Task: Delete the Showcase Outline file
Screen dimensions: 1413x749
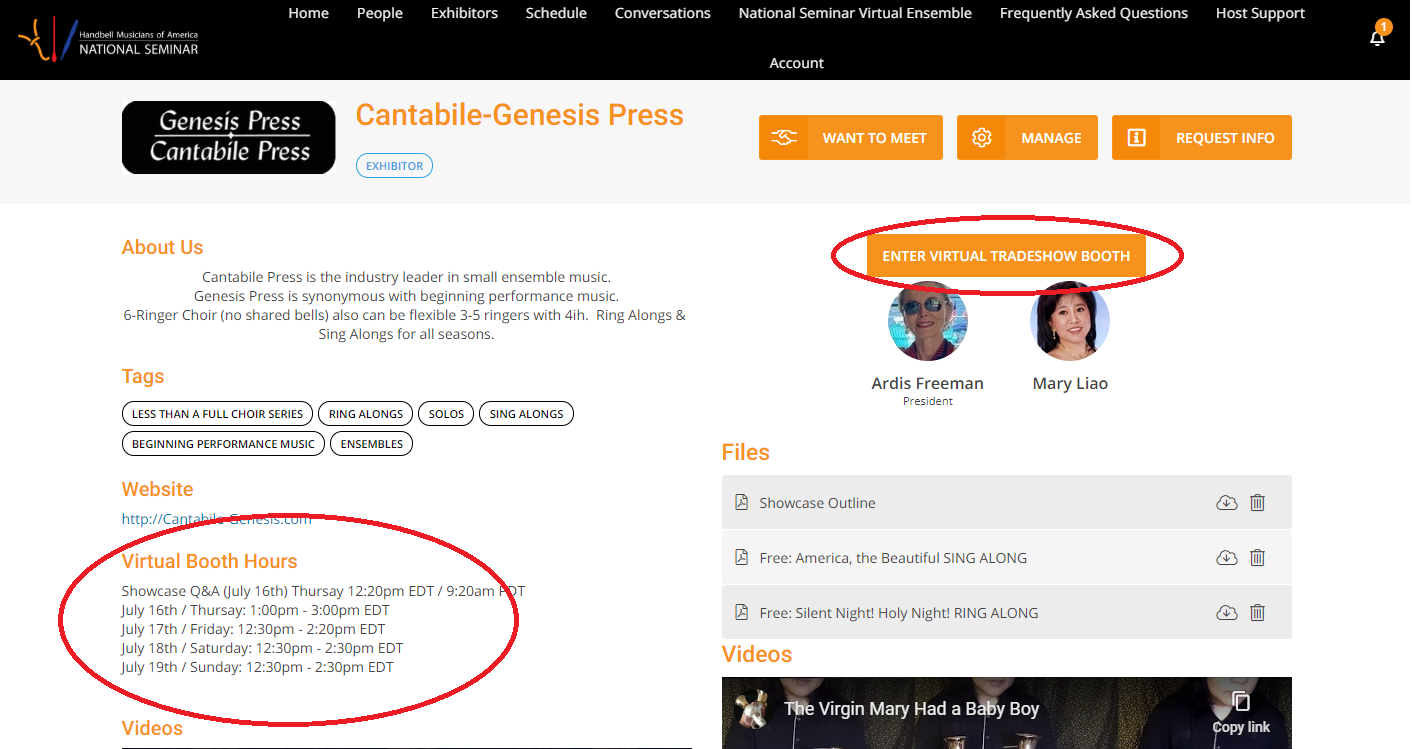Action: (x=1257, y=503)
